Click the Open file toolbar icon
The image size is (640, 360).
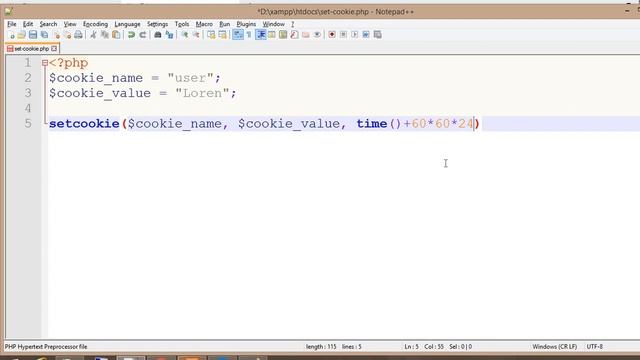pos(22,35)
